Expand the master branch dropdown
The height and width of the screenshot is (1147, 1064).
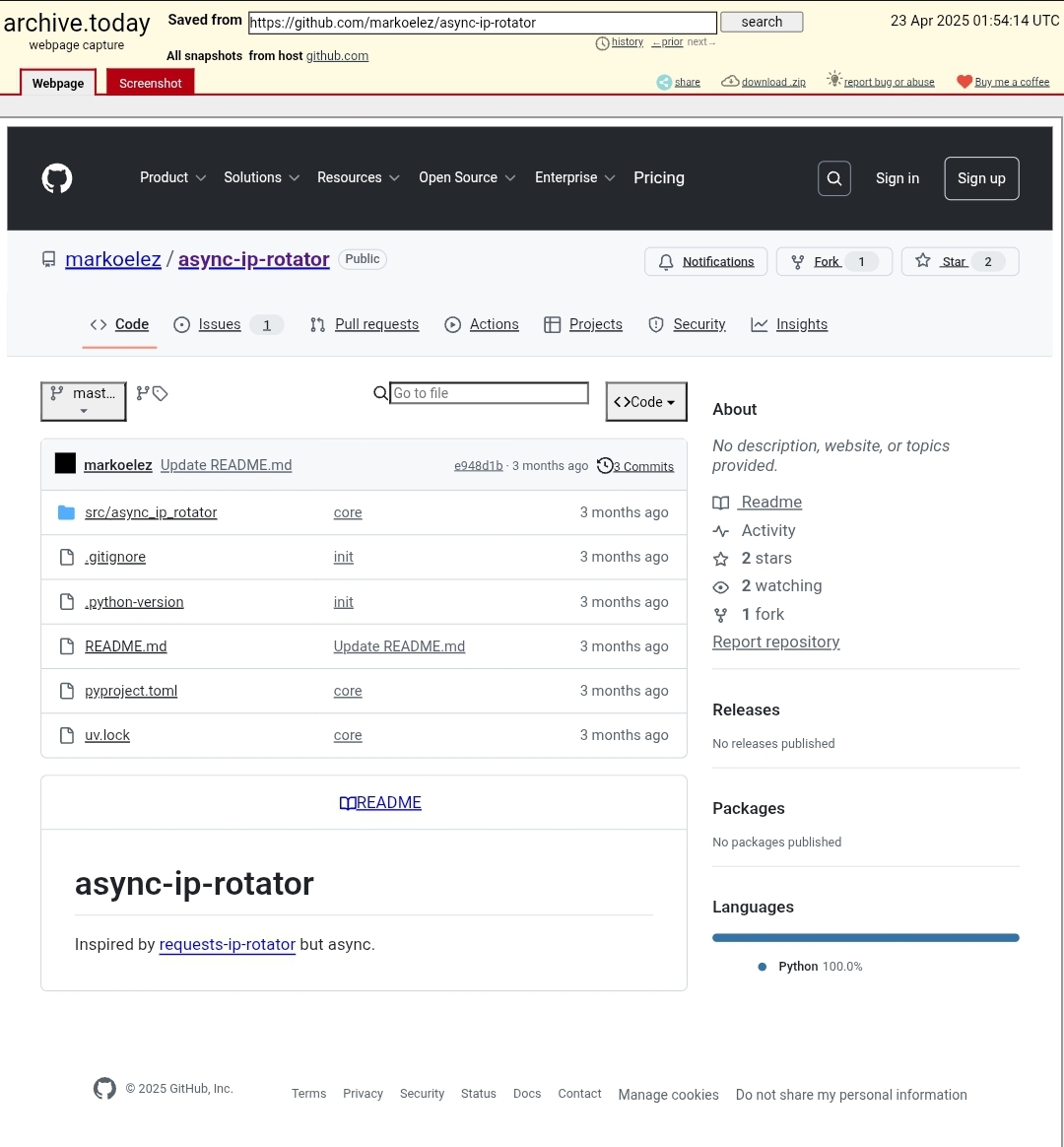click(84, 400)
